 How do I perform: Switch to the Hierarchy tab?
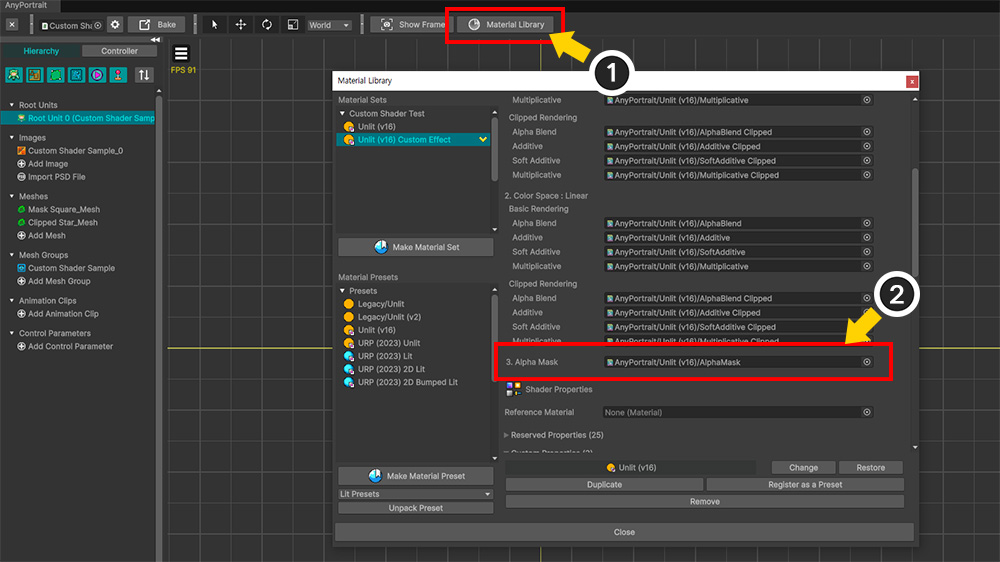(x=41, y=51)
